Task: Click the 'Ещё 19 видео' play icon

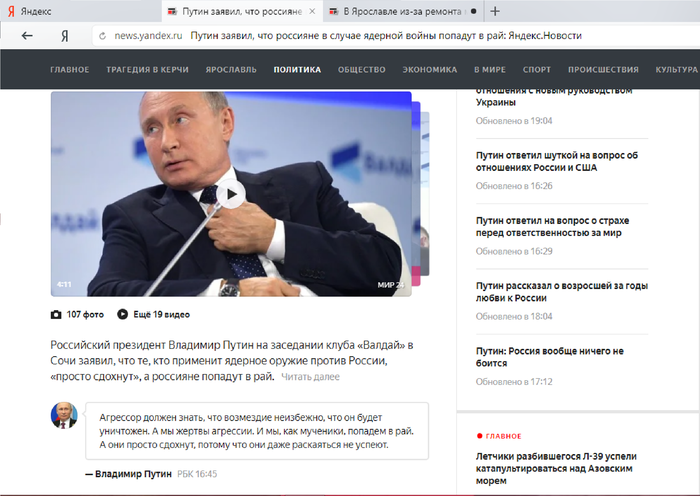Action: [x=123, y=314]
